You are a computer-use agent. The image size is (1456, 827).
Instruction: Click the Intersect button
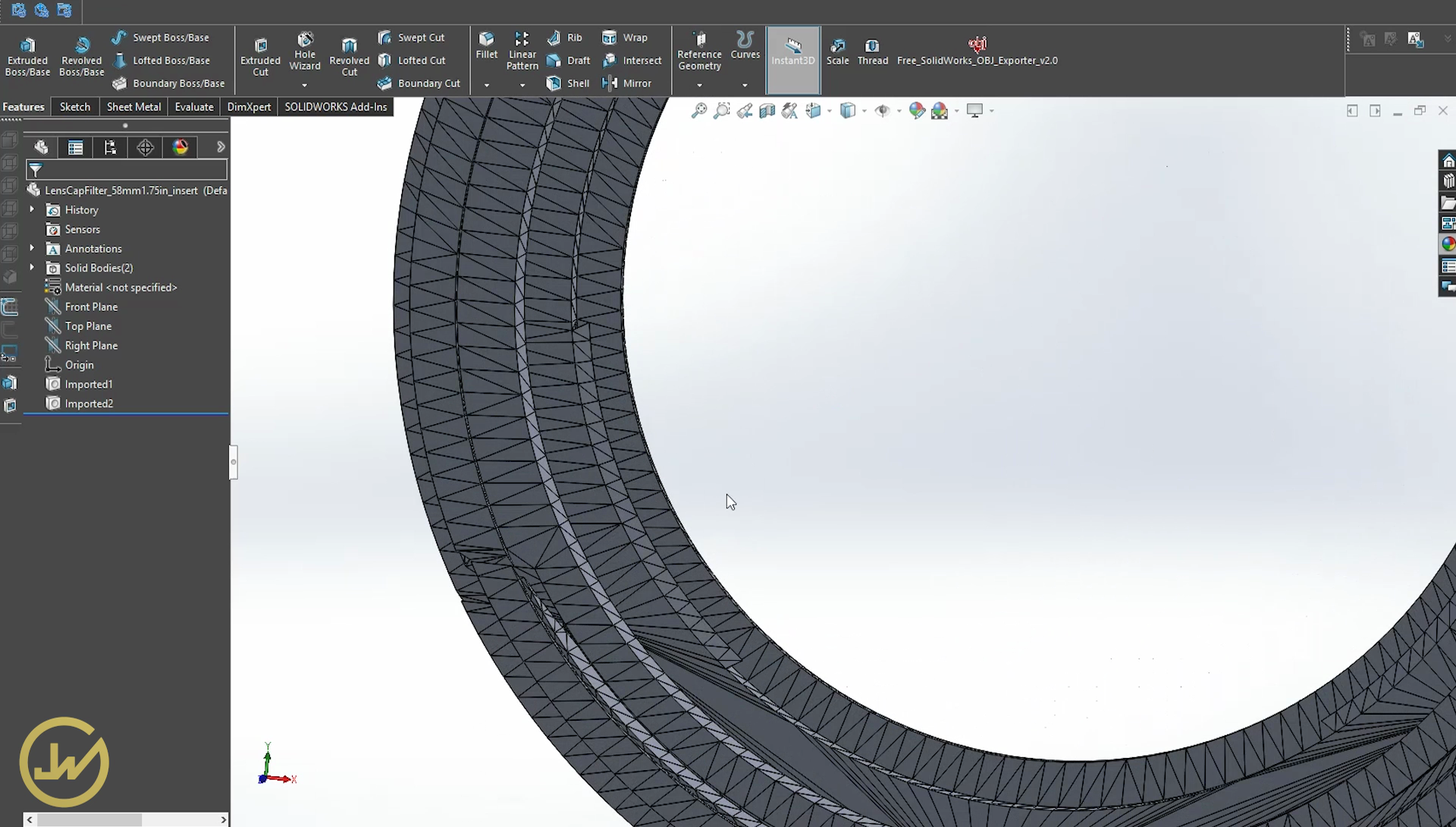pos(632,60)
